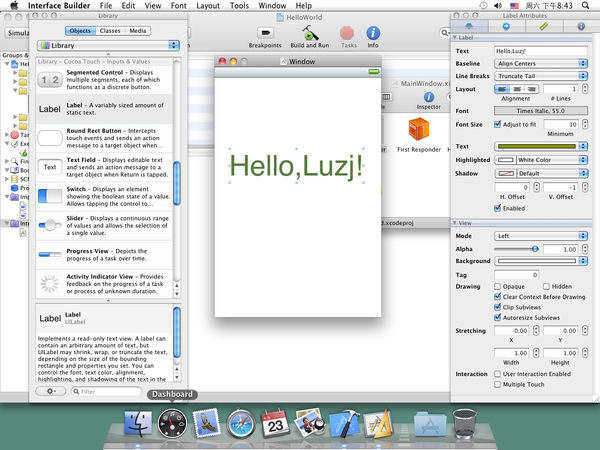Open the Library gear action menu
This screenshot has height=450, width=600.
click(51, 391)
